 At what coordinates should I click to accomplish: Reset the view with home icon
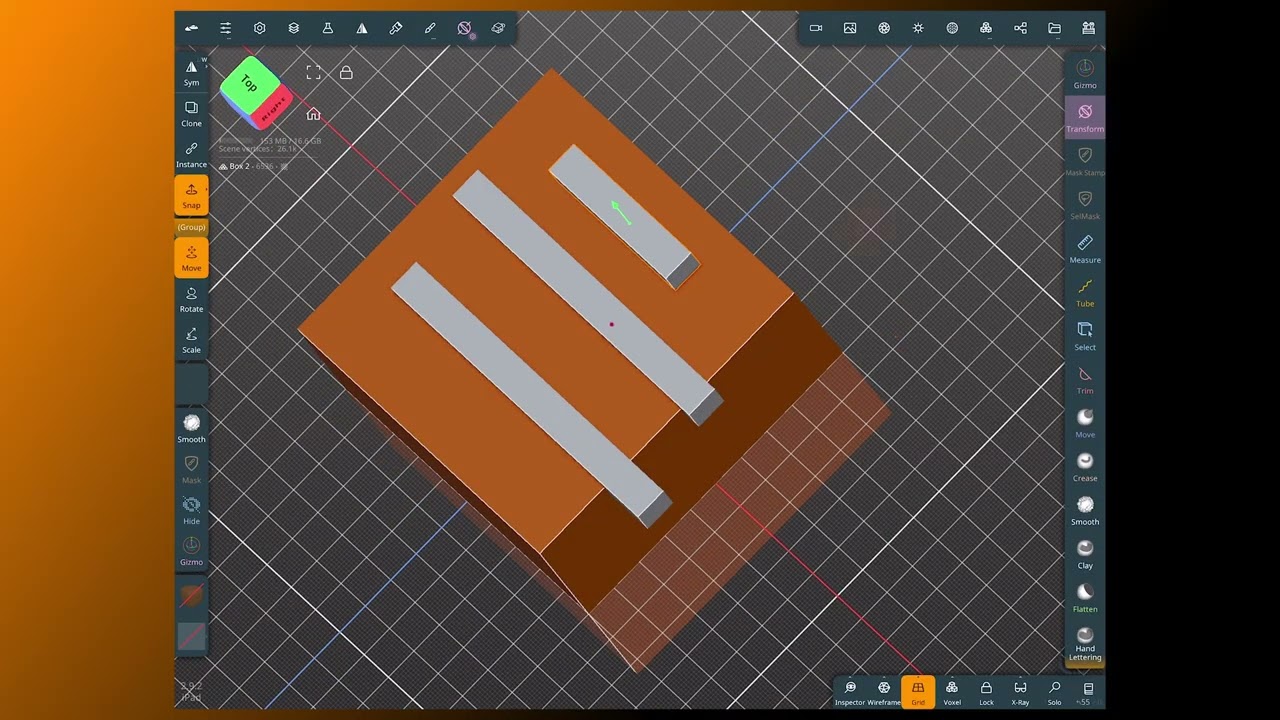pos(313,114)
